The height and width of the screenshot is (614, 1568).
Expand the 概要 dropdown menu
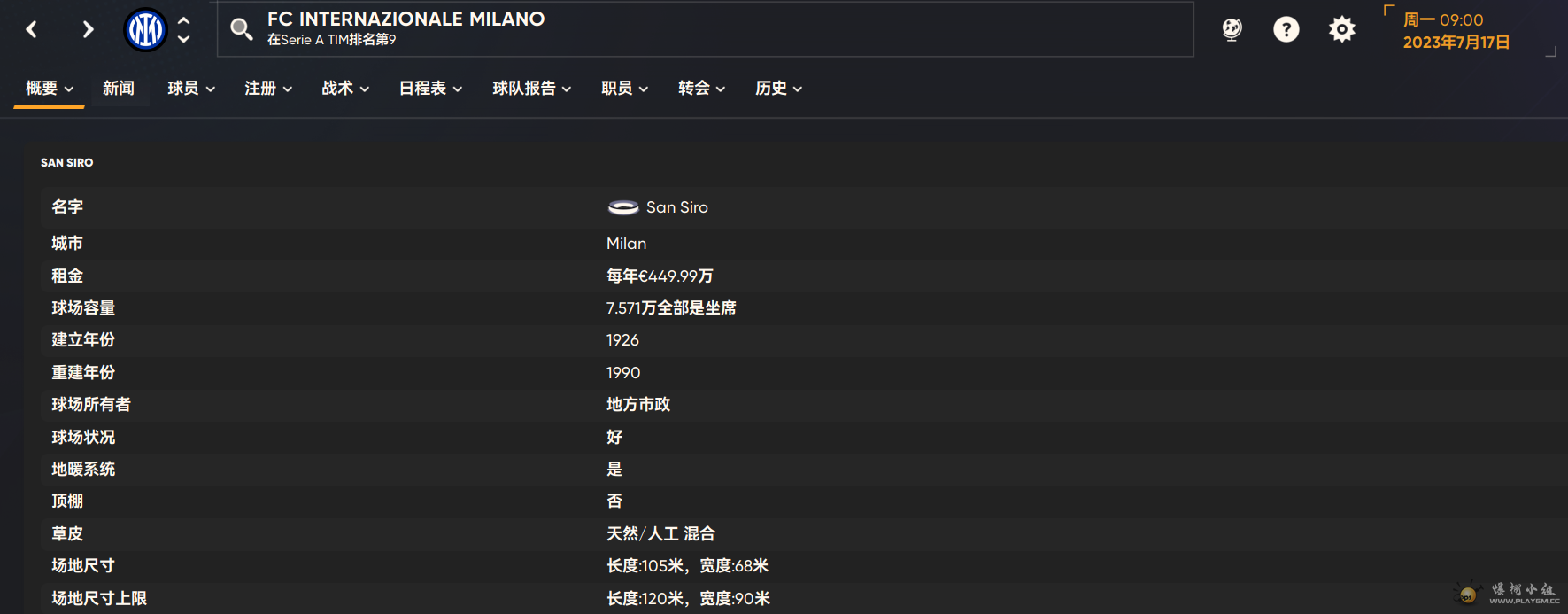tap(50, 88)
